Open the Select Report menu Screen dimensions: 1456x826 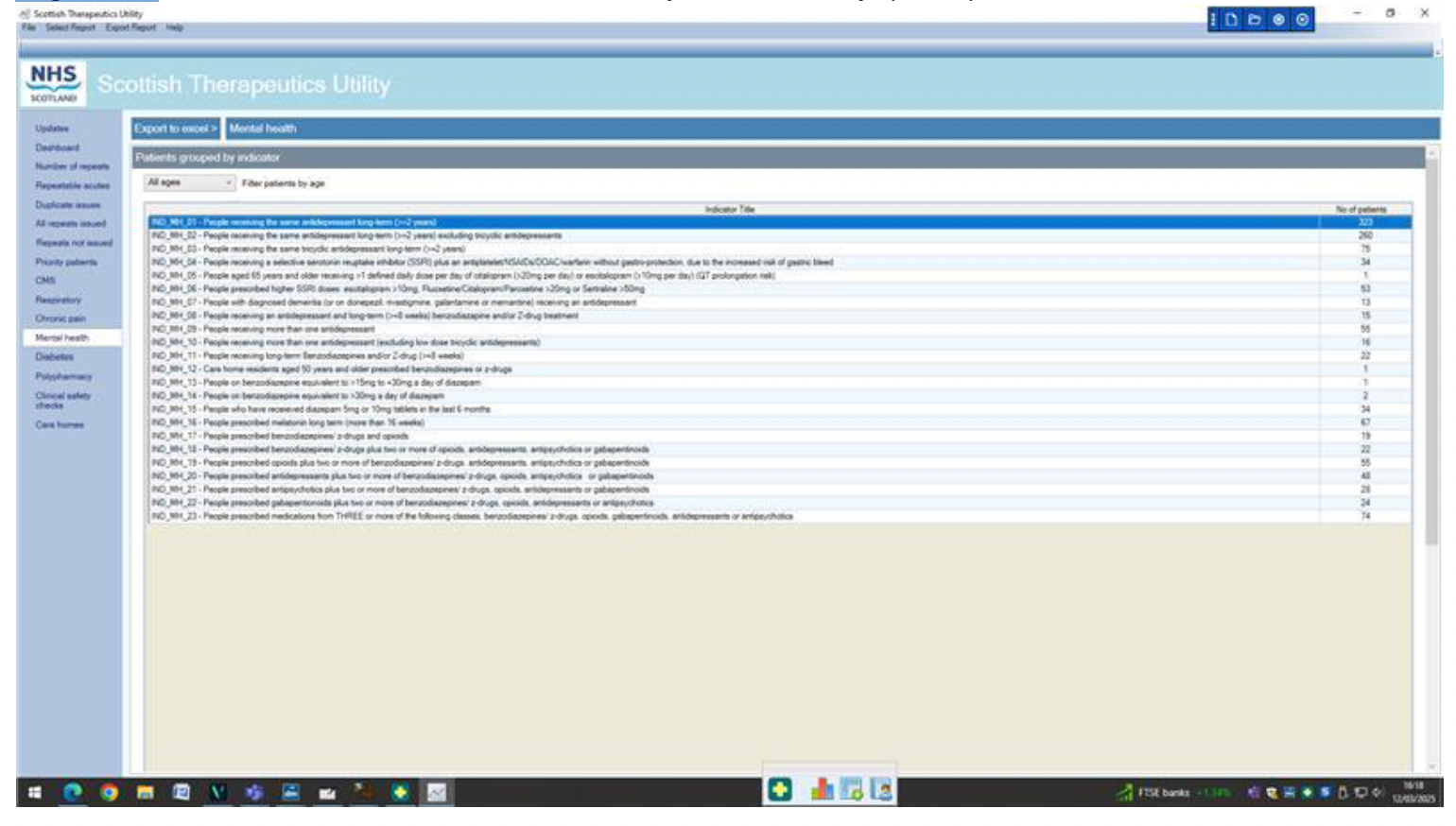pos(71,27)
